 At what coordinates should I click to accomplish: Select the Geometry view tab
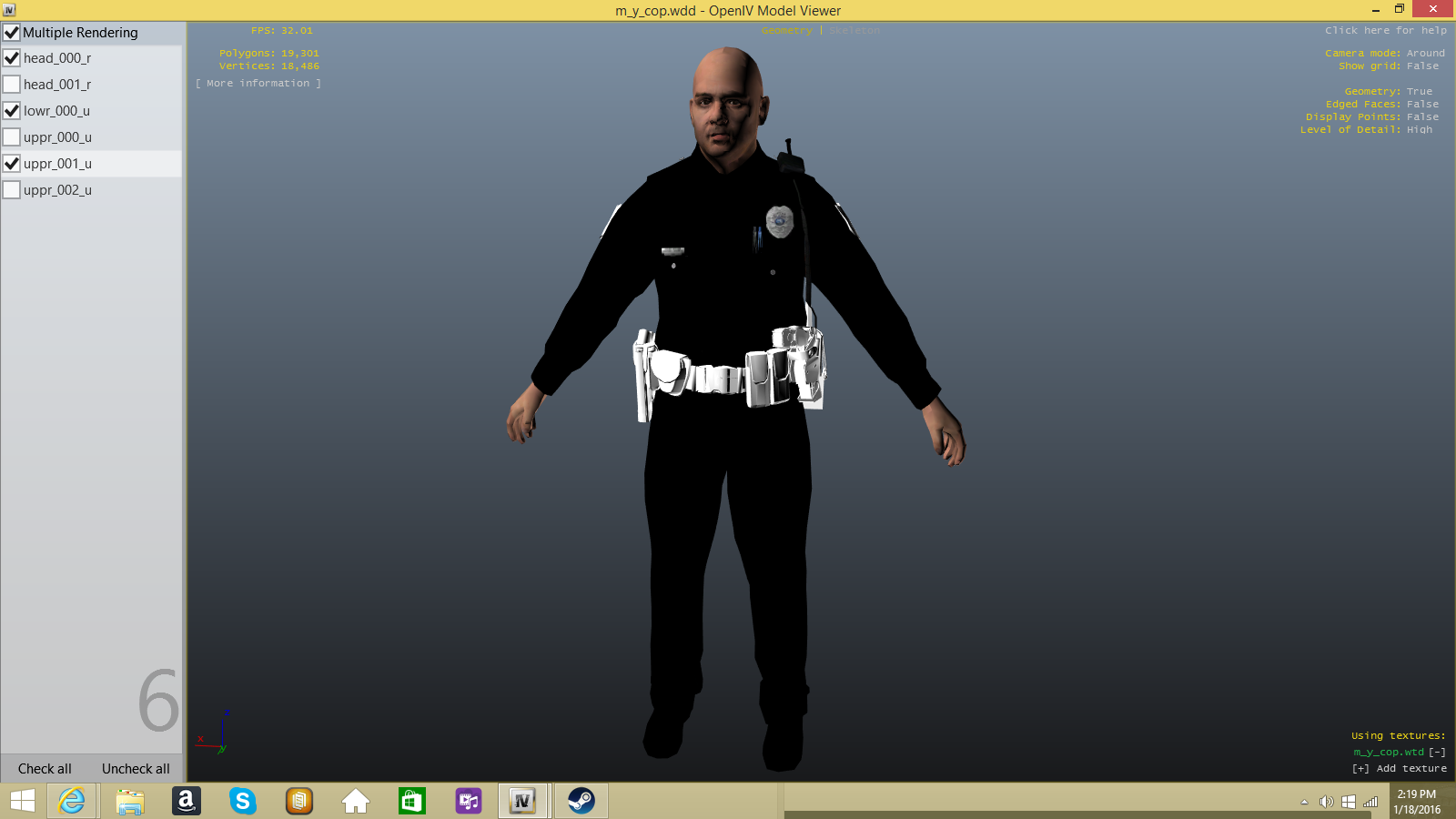click(x=786, y=31)
